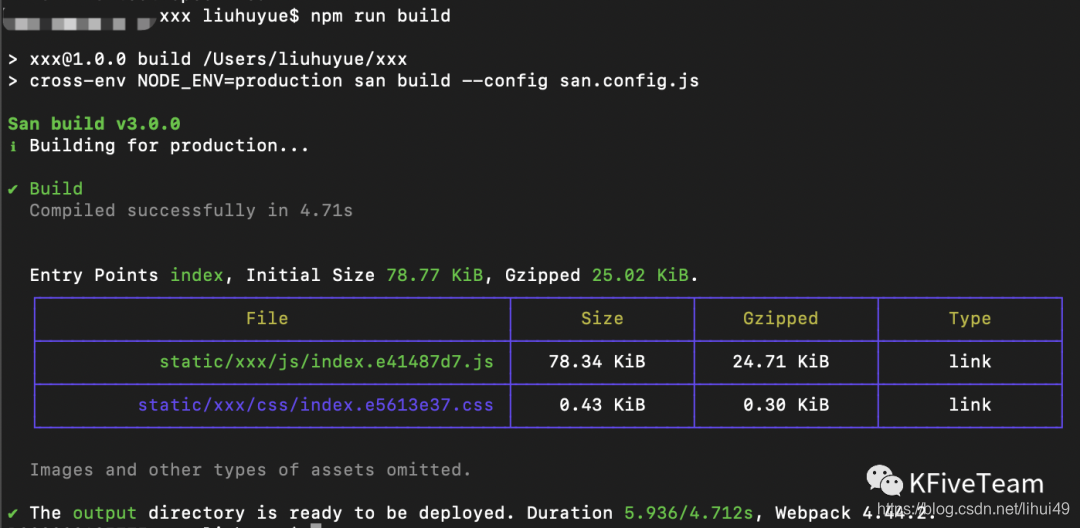This screenshot has width=1080, height=528.
Task: Click the static/xxx/css/index.e5613e37.css file path
Action: (x=315, y=405)
